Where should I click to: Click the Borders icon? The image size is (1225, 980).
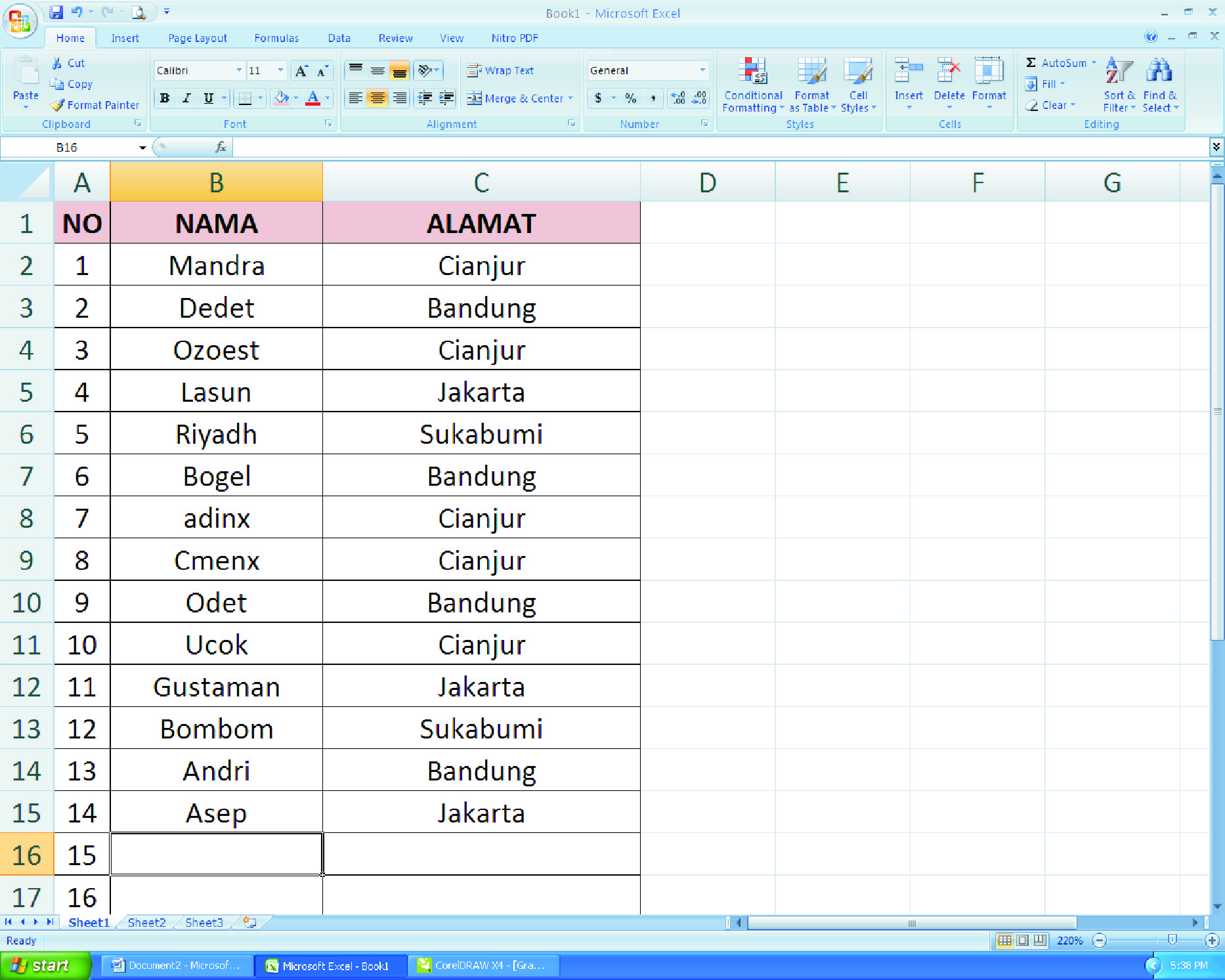point(245,98)
